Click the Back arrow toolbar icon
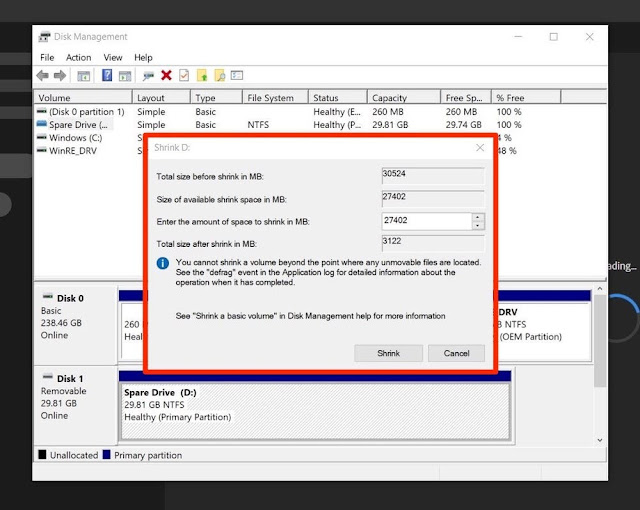640x510 pixels. click(42, 75)
